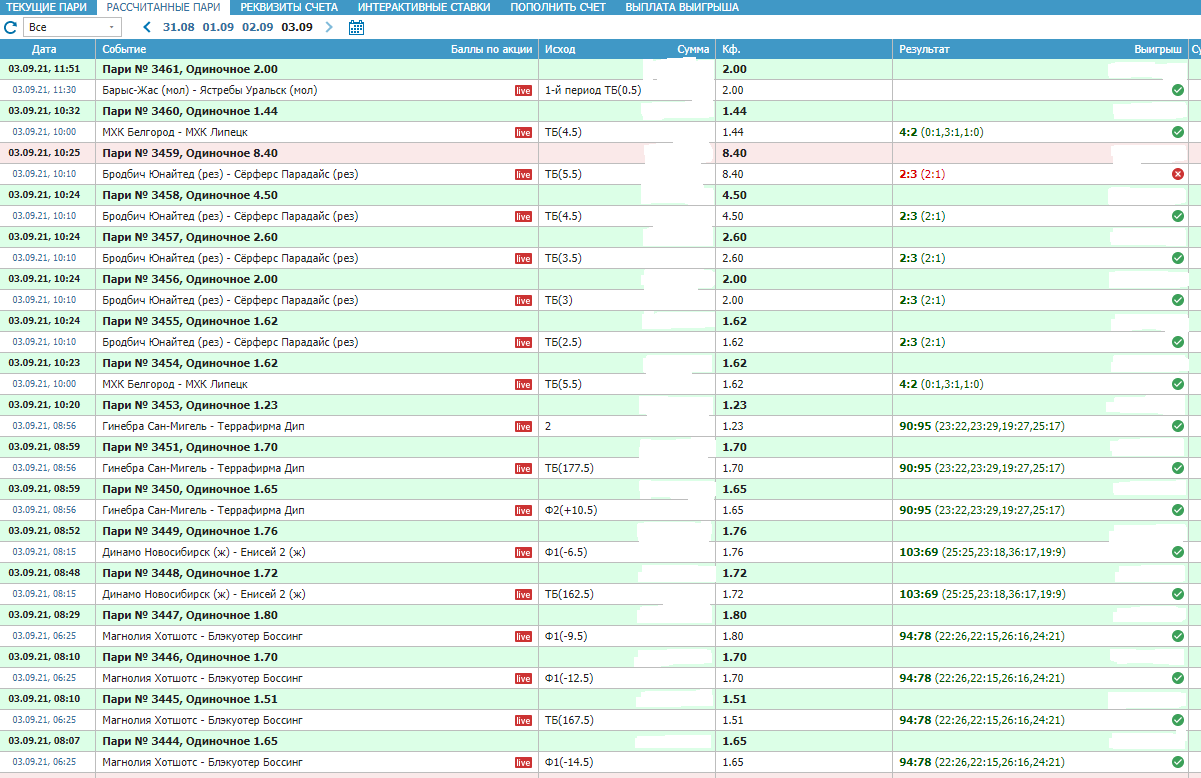Select date 31.08
The height and width of the screenshot is (778, 1201).
179,27
